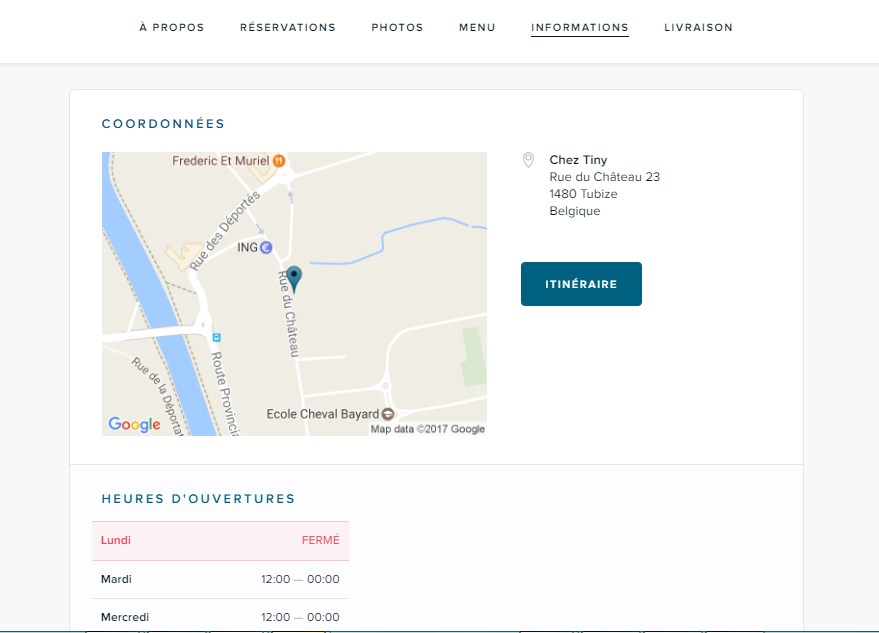Click the Chez Tiny map pin marker
879x633 pixels.
click(x=293, y=278)
